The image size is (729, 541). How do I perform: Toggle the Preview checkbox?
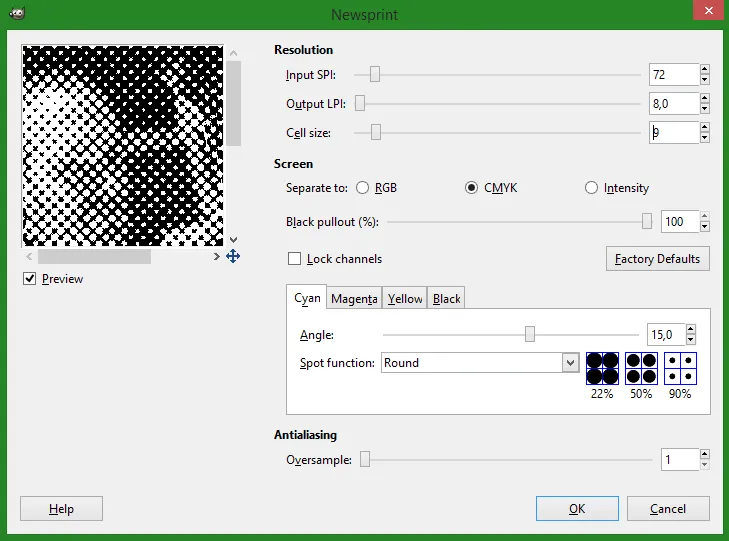coord(29,278)
